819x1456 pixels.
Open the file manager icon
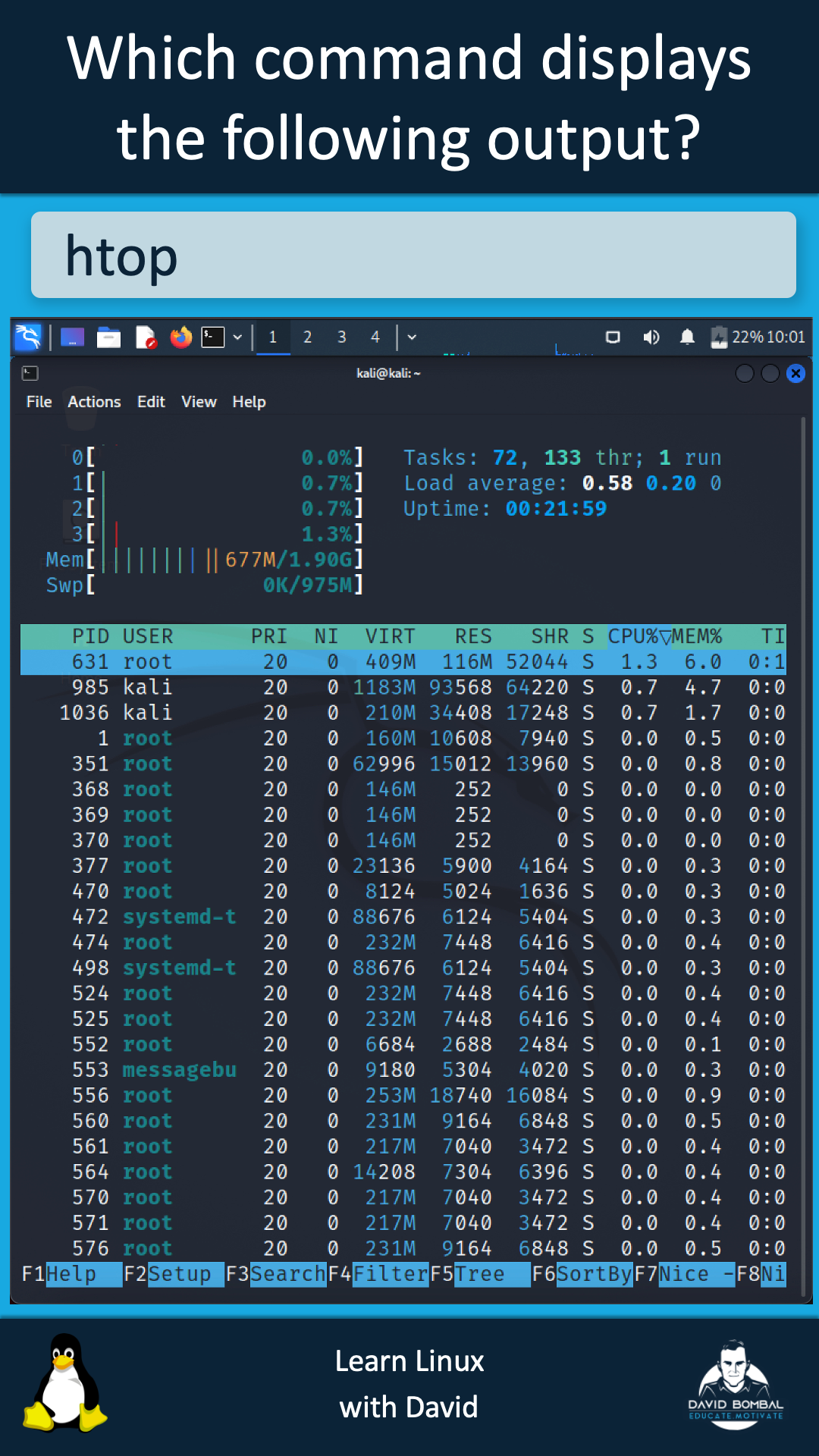(108, 337)
